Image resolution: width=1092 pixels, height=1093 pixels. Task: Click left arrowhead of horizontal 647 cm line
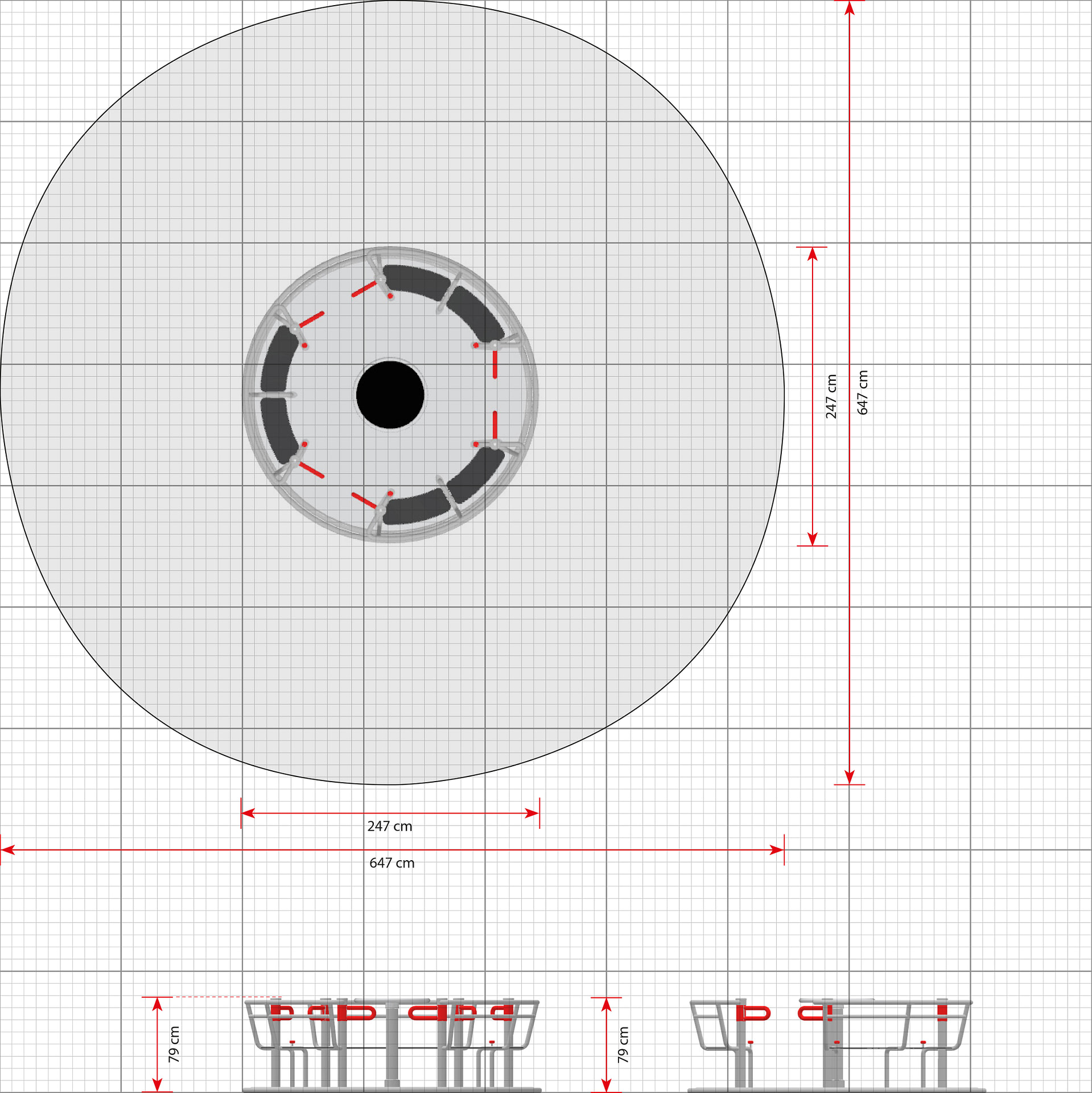pos(8,850)
